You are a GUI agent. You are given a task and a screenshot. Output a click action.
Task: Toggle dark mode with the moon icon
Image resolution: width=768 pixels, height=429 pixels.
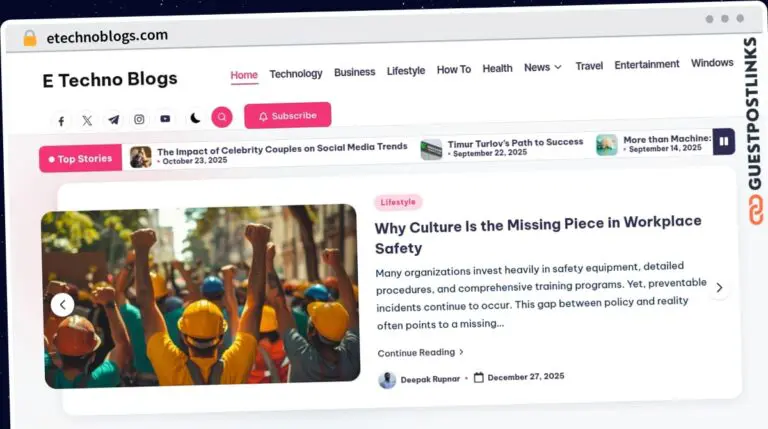(195, 118)
